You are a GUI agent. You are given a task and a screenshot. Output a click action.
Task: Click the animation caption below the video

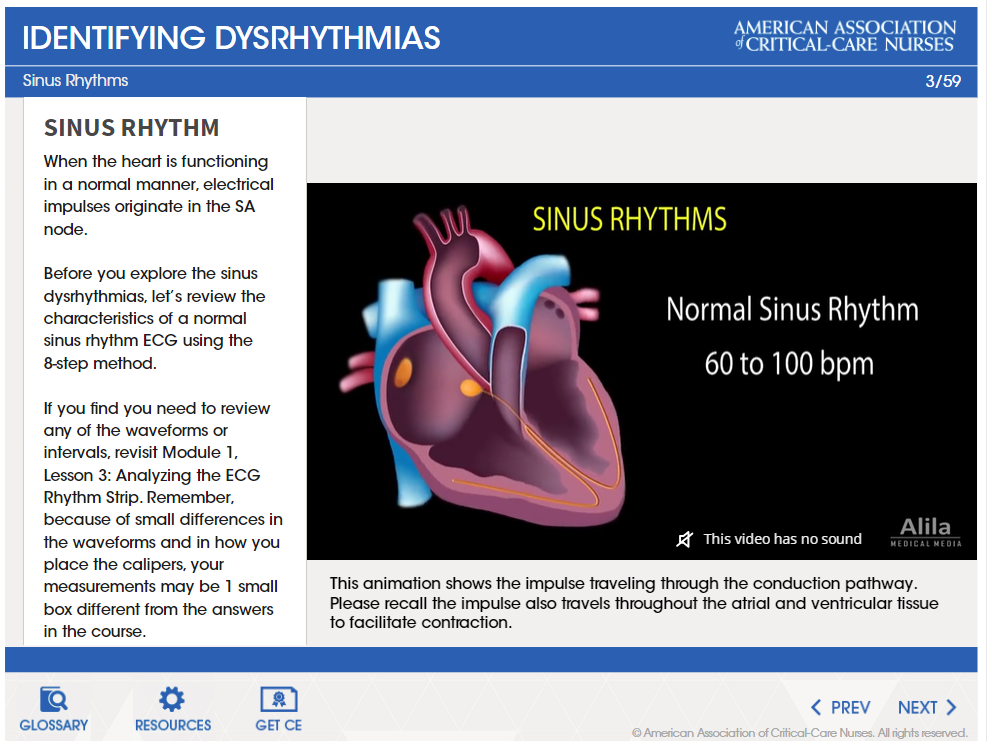pos(636,602)
